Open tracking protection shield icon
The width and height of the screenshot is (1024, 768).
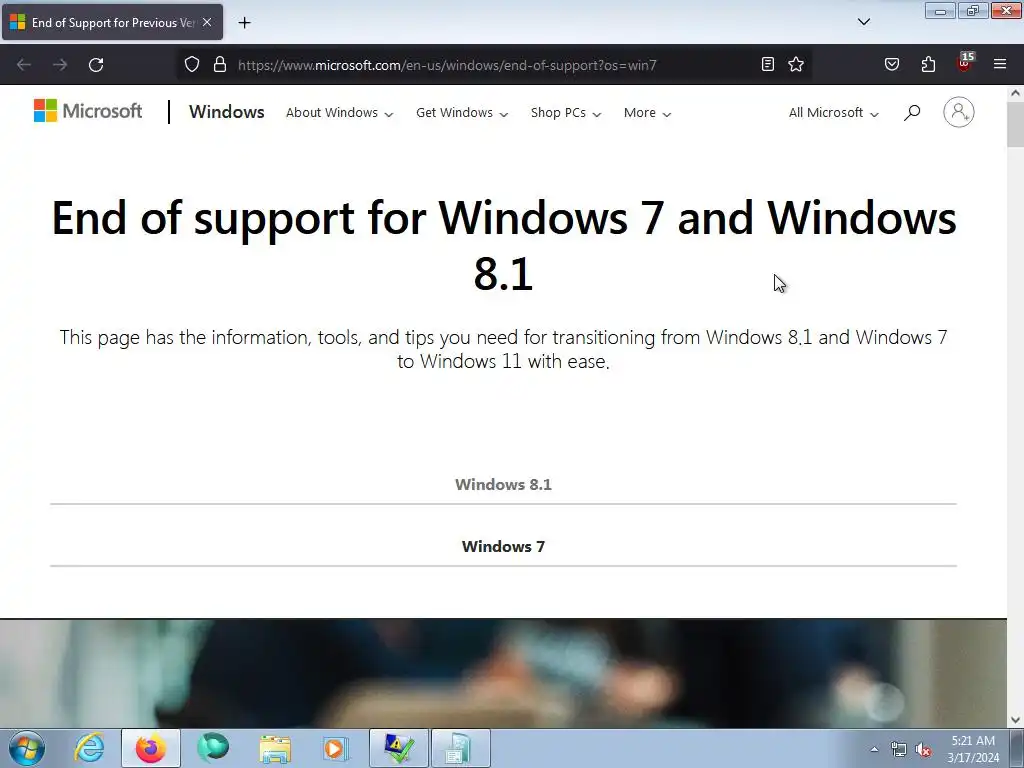click(x=191, y=64)
